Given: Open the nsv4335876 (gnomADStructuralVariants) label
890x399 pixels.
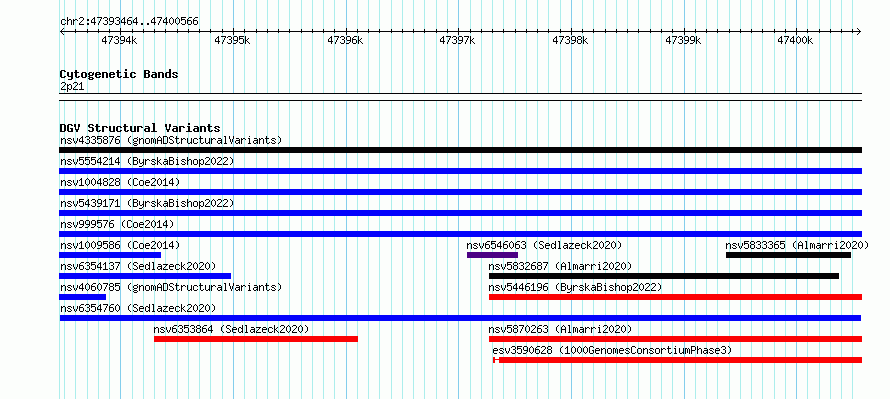Looking at the screenshot, I should click(171, 140).
